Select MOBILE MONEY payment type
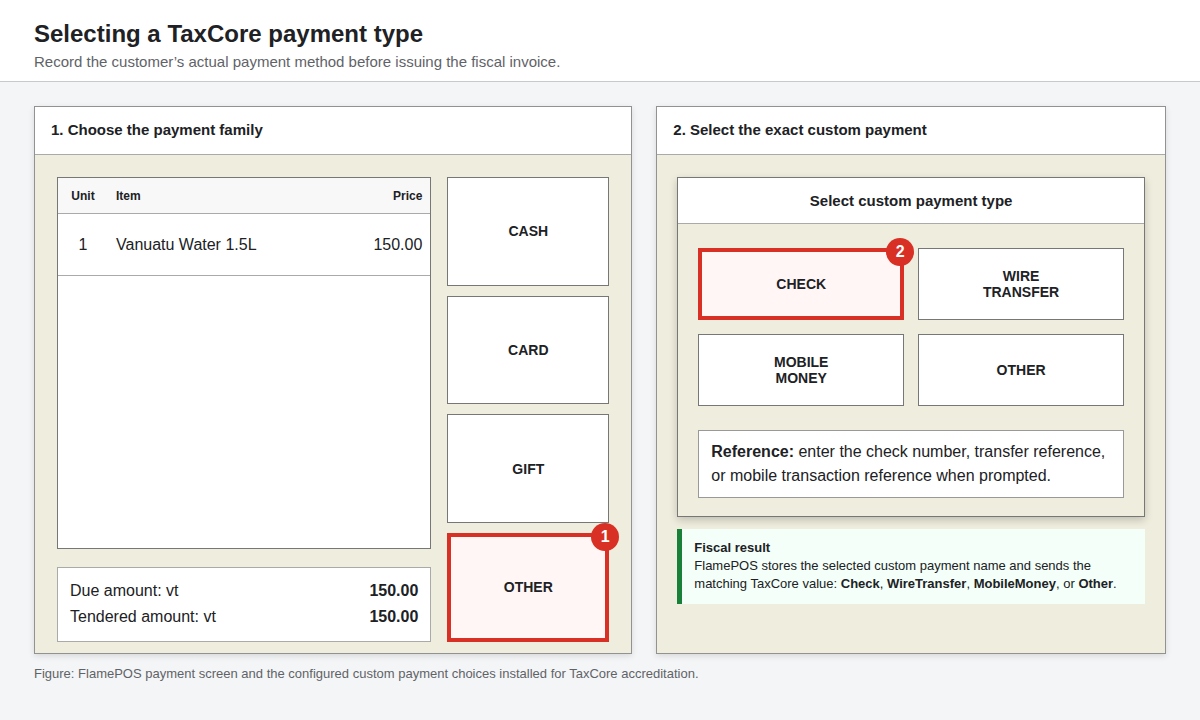Image resolution: width=1200 pixels, height=720 pixels. tap(801, 370)
